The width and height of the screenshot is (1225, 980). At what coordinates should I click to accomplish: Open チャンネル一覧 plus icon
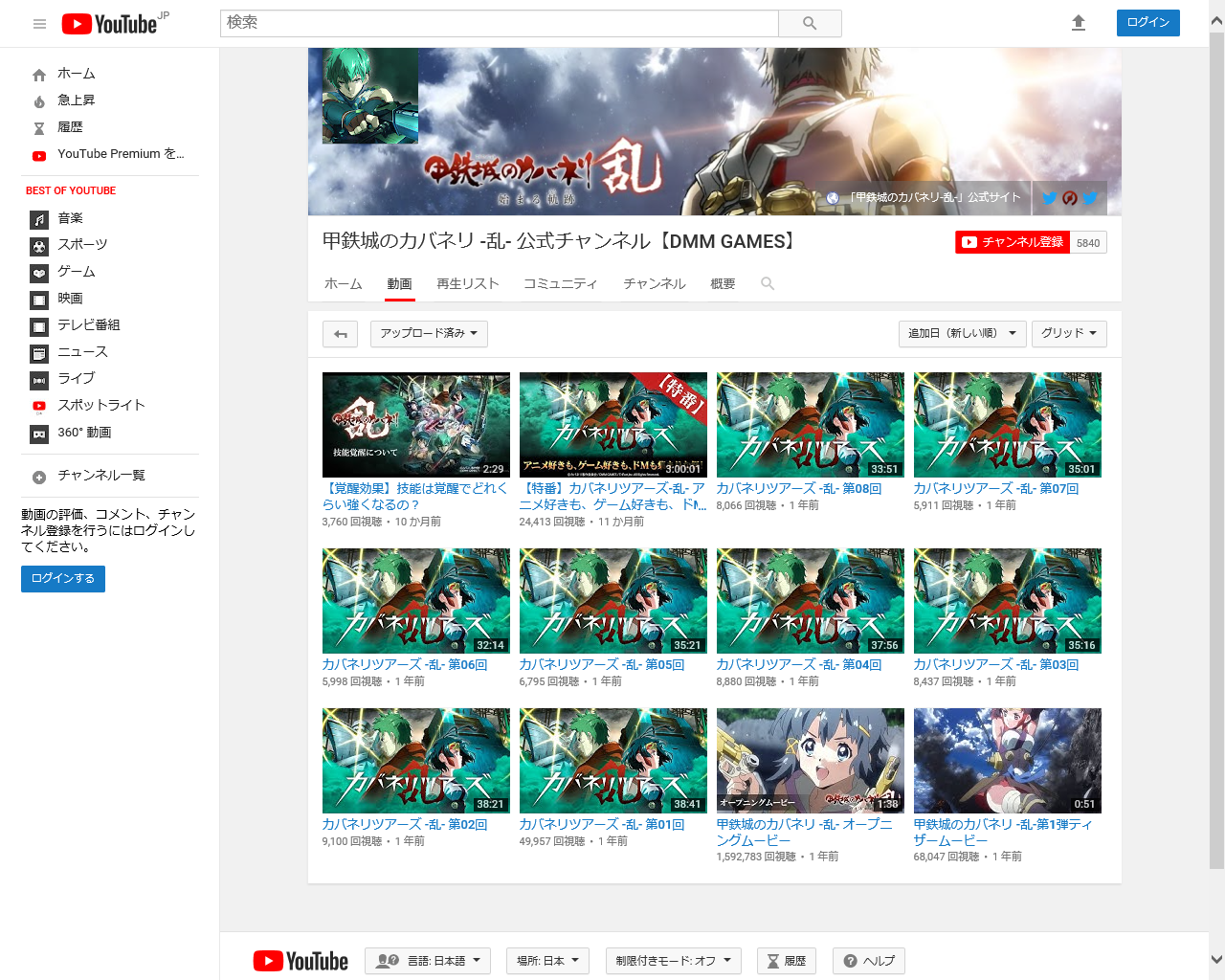coord(39,477)
